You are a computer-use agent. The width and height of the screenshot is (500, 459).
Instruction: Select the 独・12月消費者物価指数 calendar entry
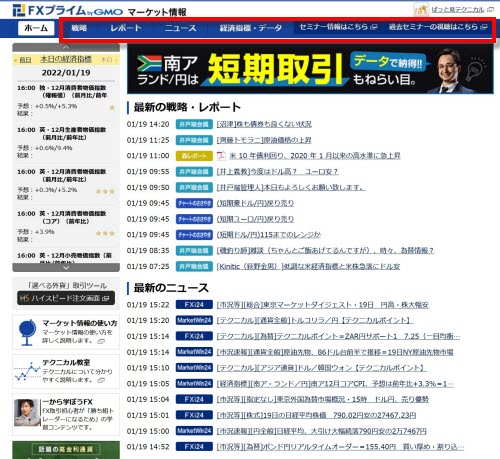66,100
